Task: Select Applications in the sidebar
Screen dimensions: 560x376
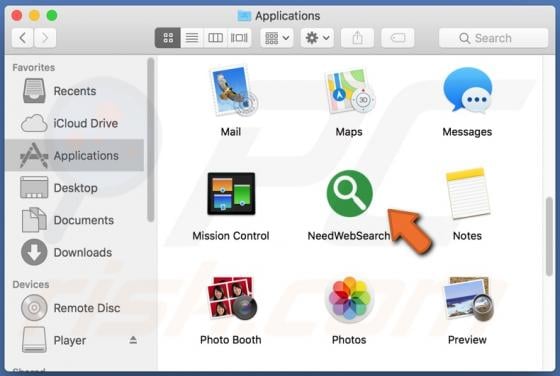Action: [x=74, y=155]
